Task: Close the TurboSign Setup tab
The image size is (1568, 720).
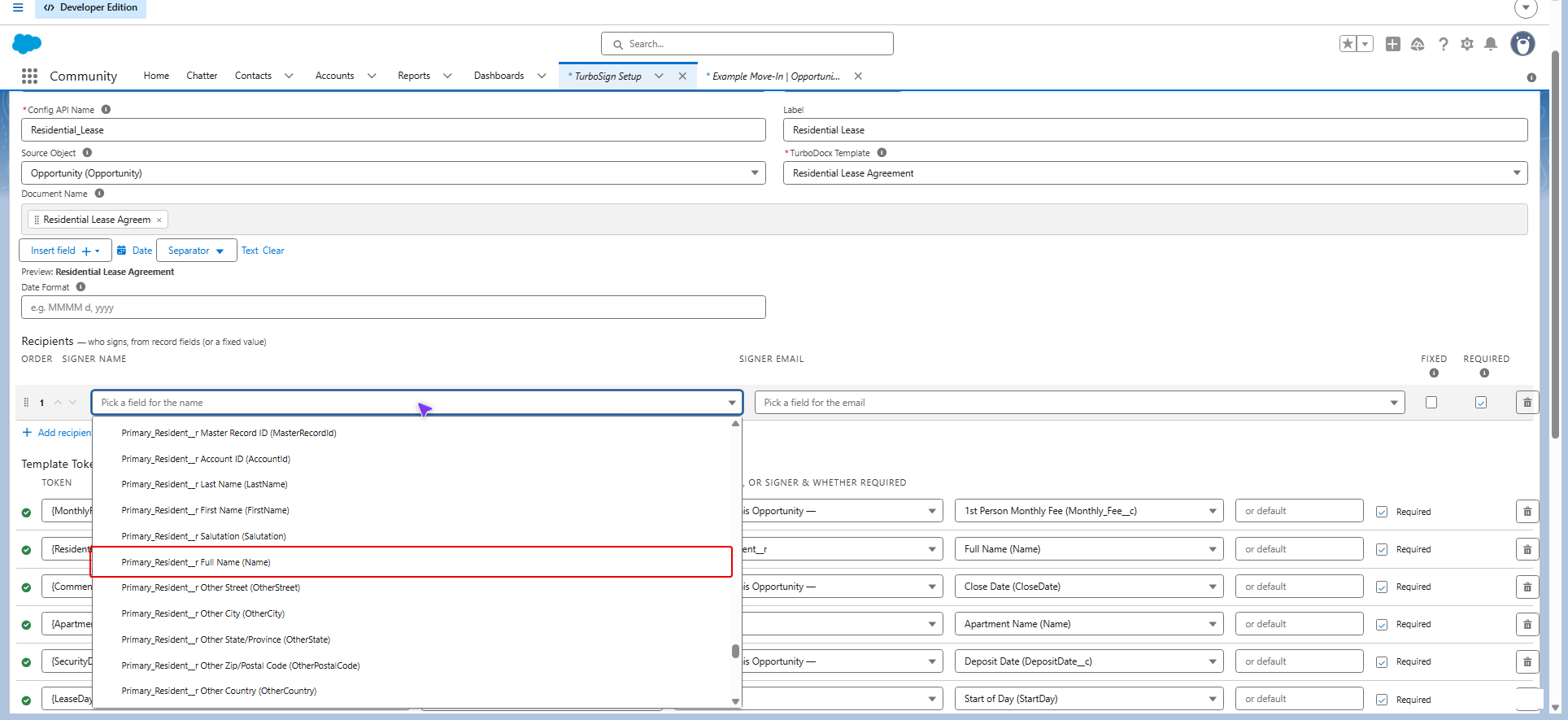Action: click(682, 76)
